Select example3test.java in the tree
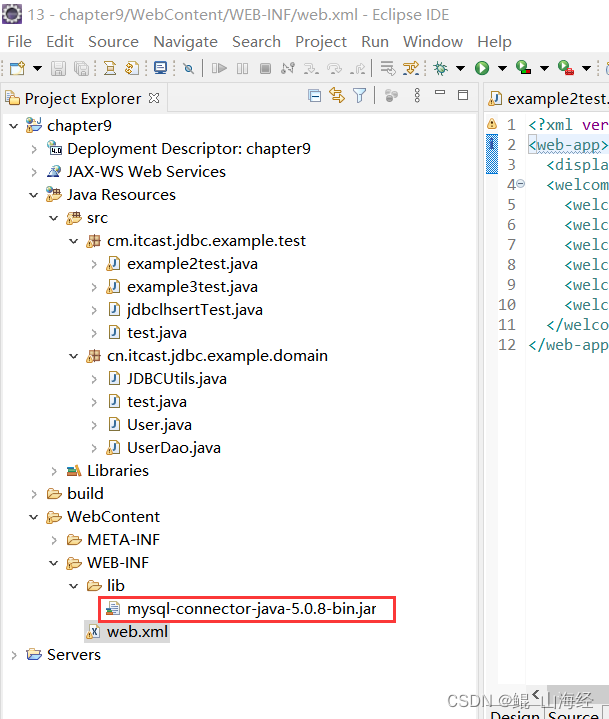 click(192, 287)
